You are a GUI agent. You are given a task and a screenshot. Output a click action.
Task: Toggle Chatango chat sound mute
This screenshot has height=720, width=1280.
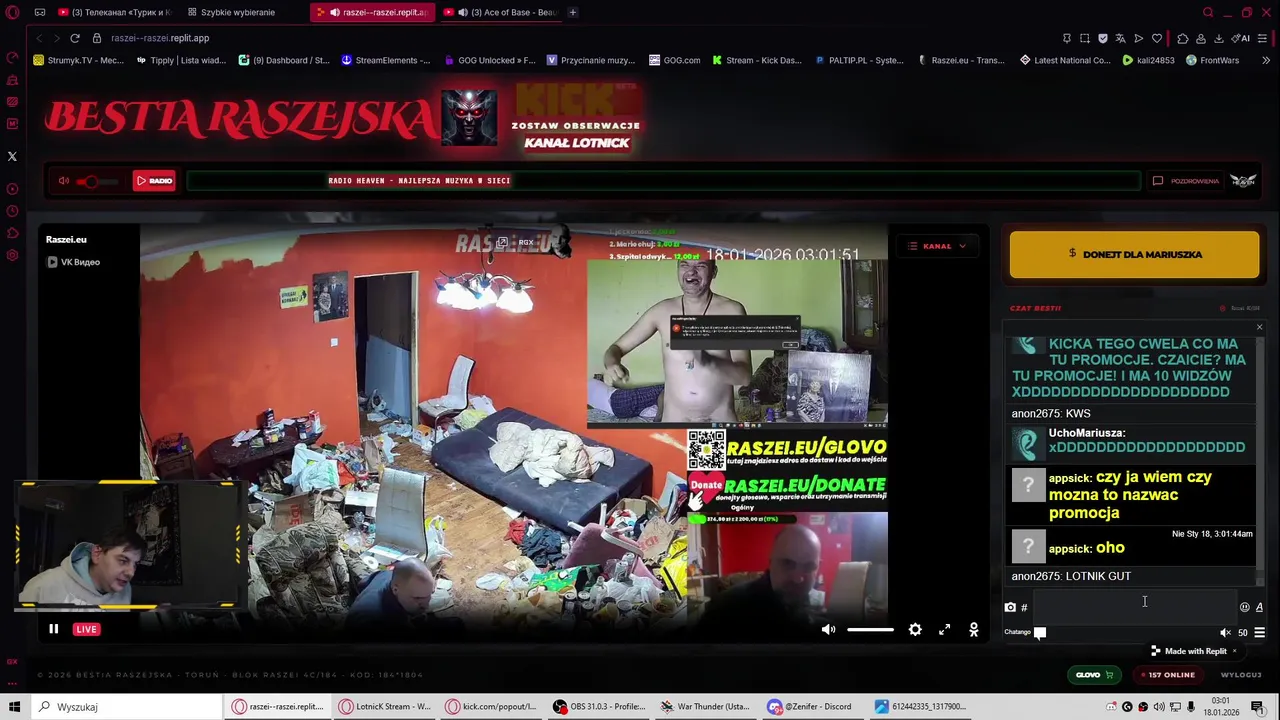(x=1225, y=632)
